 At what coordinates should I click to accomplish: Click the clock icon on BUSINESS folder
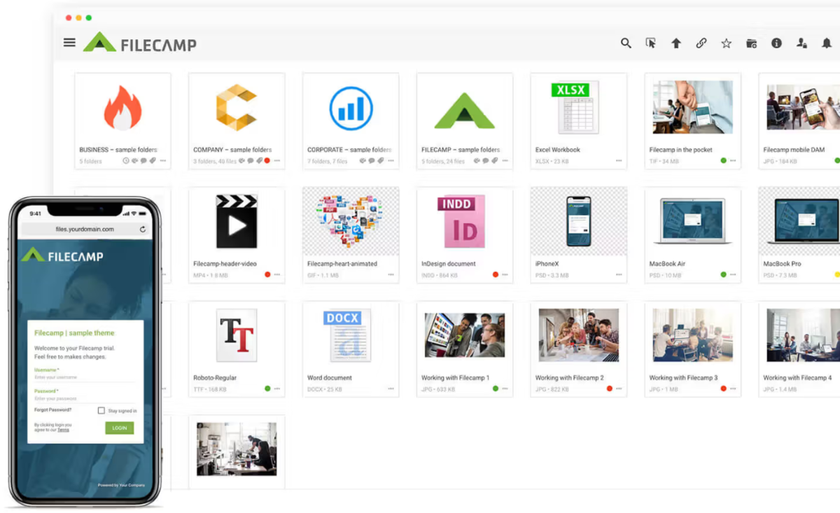pos(126,161)
